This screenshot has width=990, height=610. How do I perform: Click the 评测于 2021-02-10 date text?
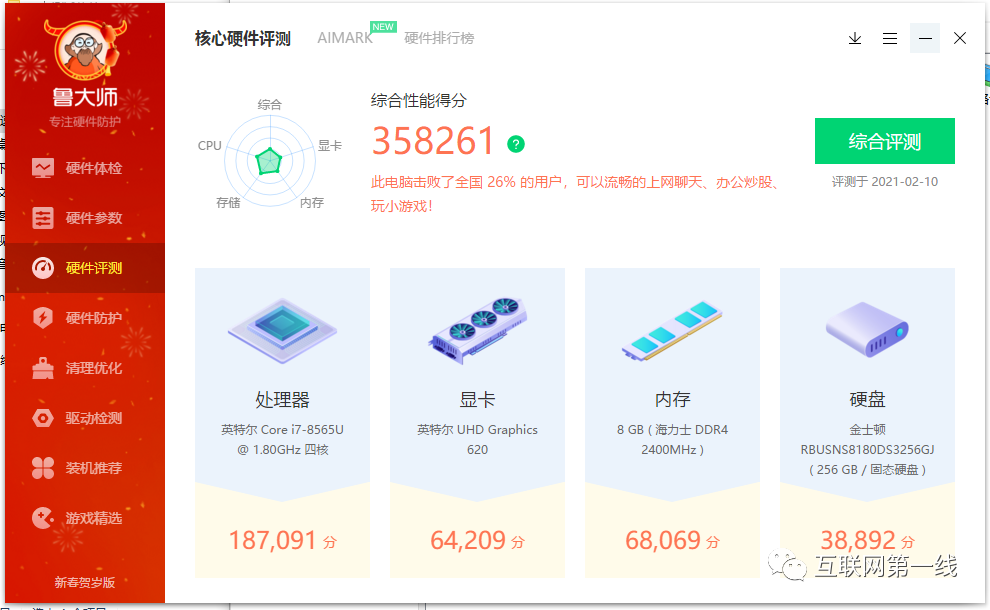click(885, 182)
